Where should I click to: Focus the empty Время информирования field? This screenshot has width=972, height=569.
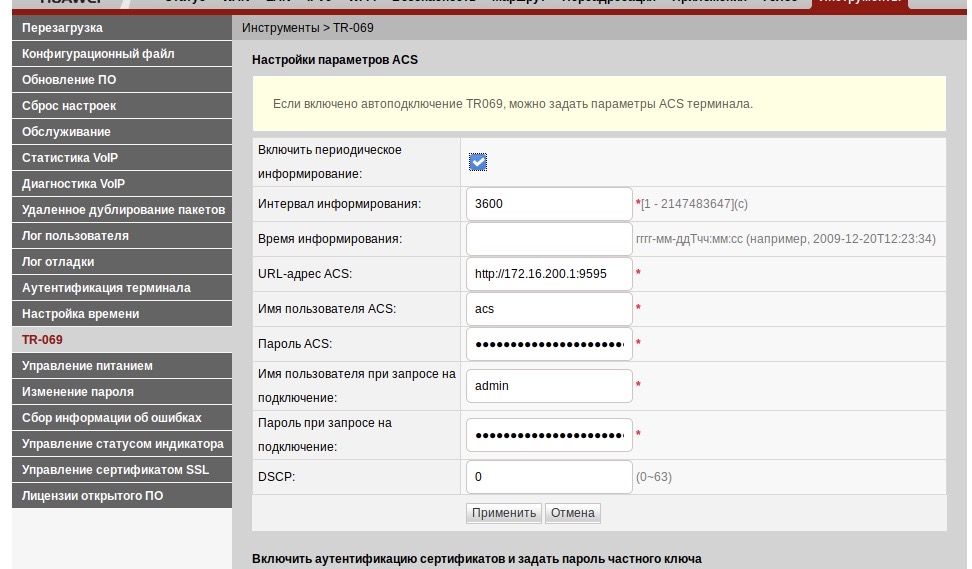click(549, 239)
